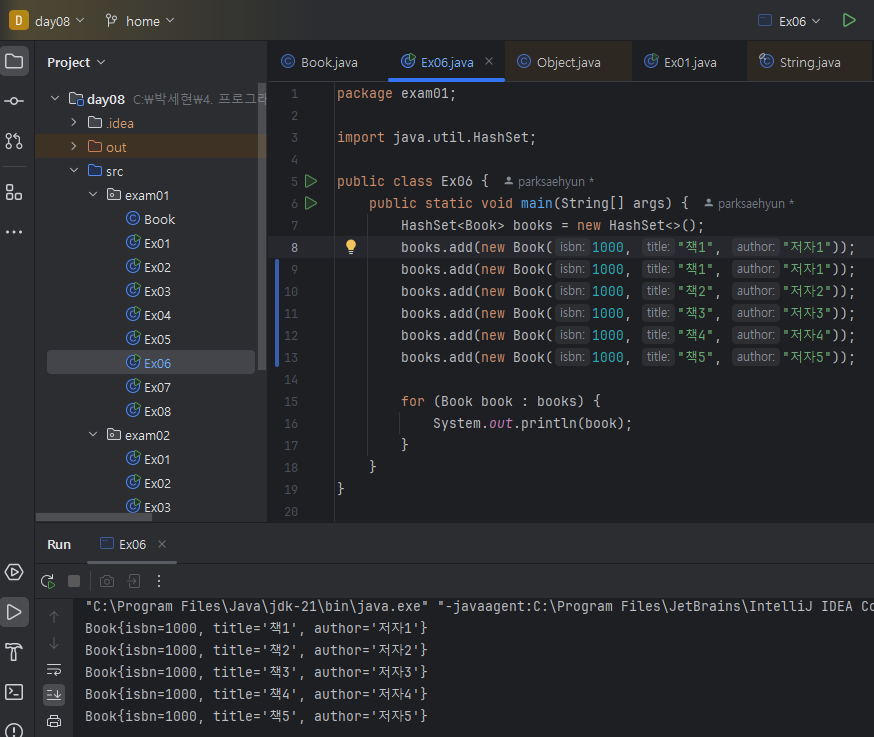Switch to the Object.java editor tab
This screenshot has height=737, width=874.
pyautogui.click(x=567, y=62)
